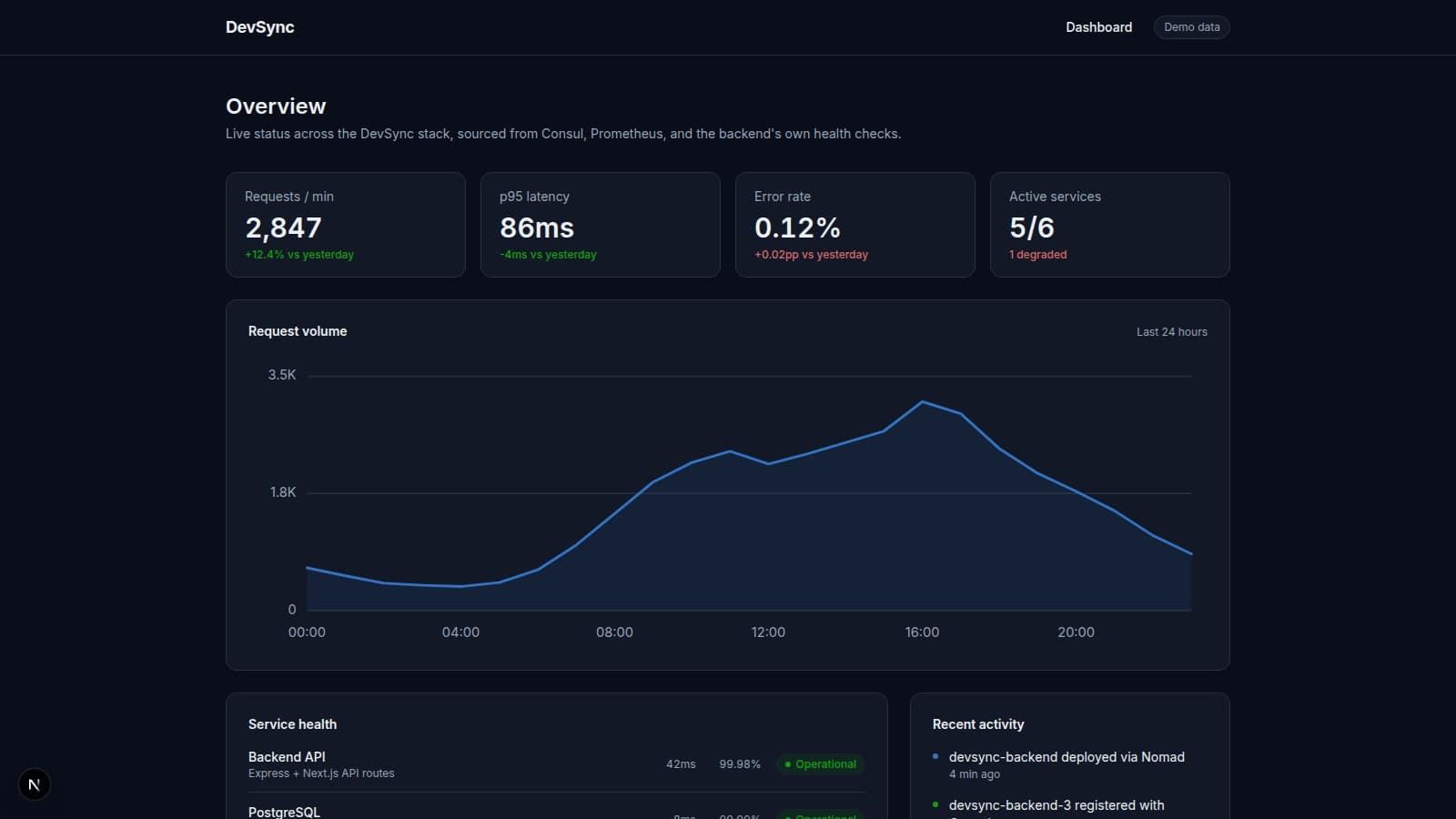Click the "1 degraded" status text
This screenshot has height=819, width=1456.
(1037, 255)
